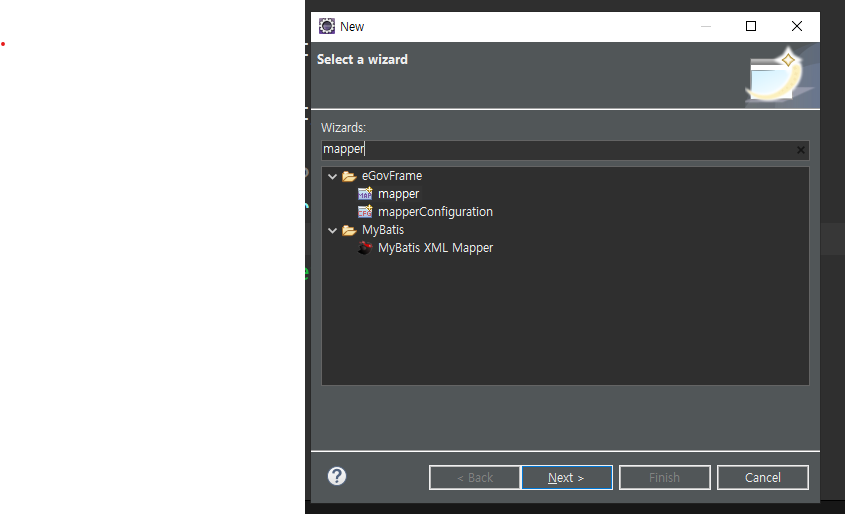Click the Eclipse icon in the title bar
The height and width of the screenshot is (514, 845).
pyautogui.click(x=327, y=26)
